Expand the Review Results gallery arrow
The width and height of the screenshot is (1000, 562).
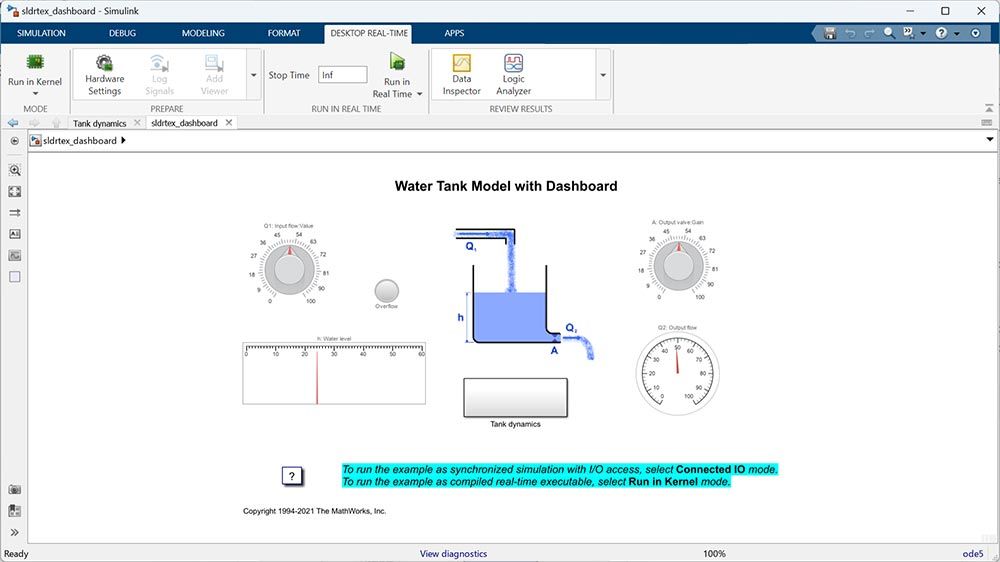[x=603, y=75]
